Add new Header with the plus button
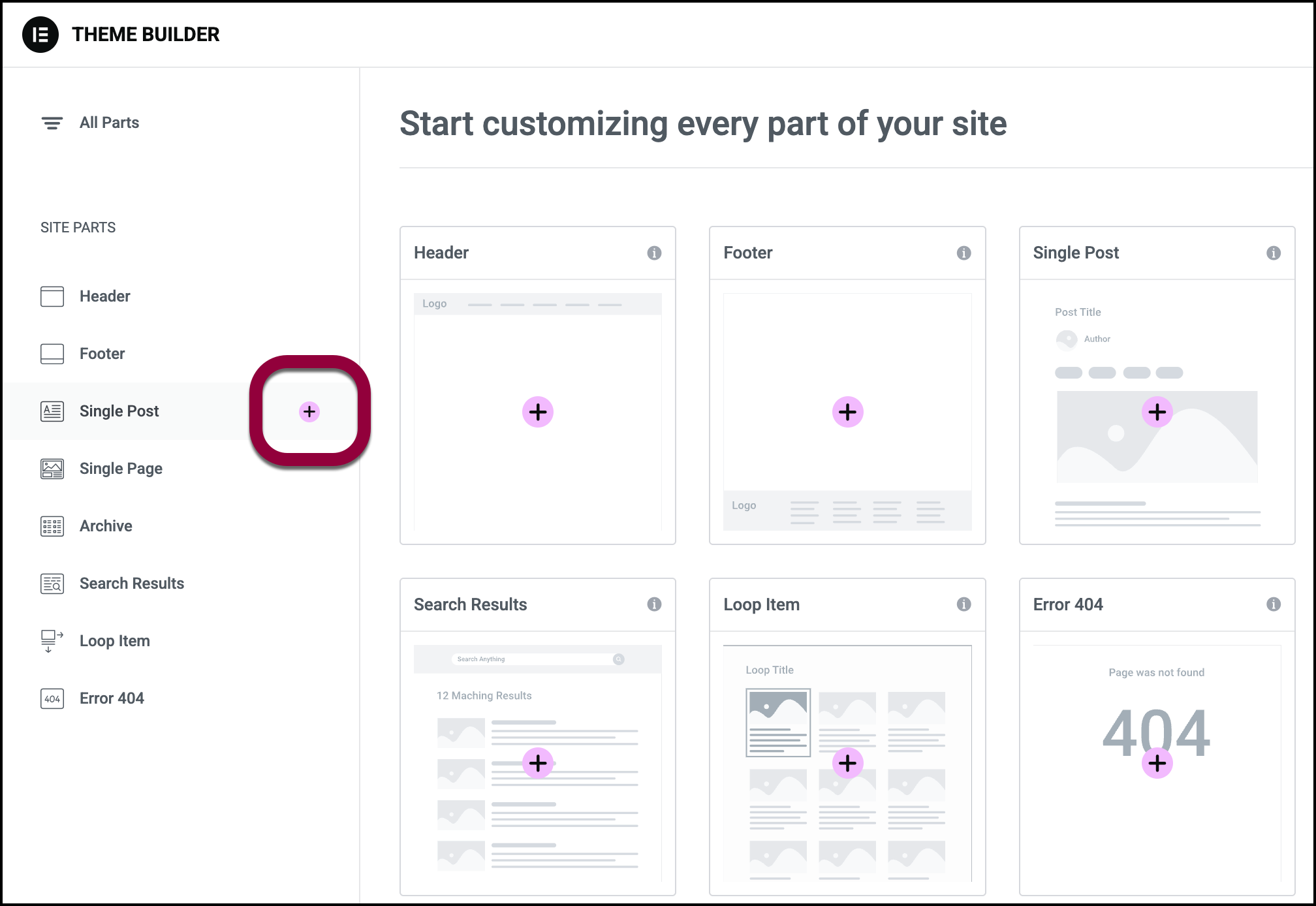 tap(538, 412)
